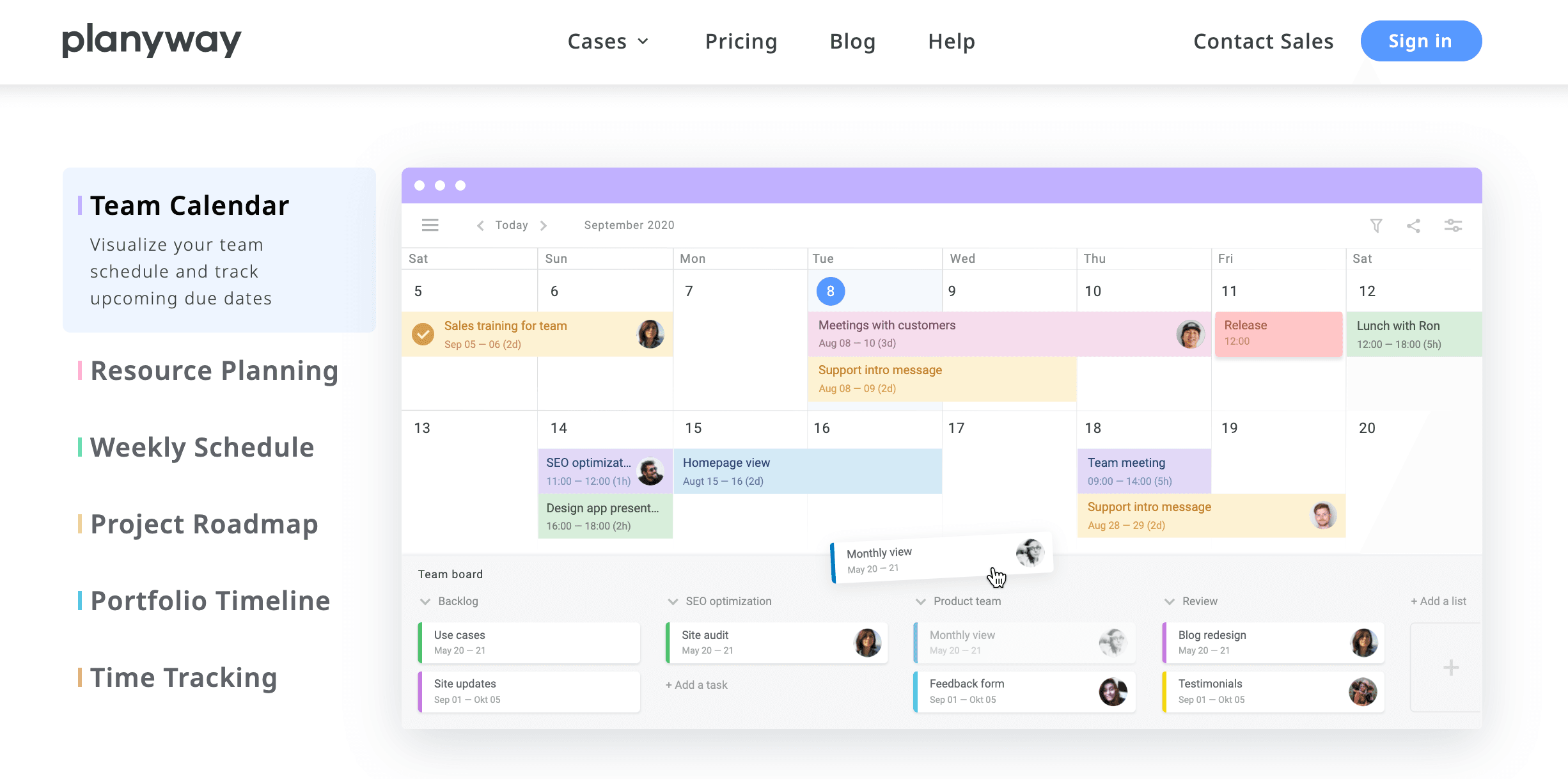Select the Project Roadmap tab

click(204, 524)
